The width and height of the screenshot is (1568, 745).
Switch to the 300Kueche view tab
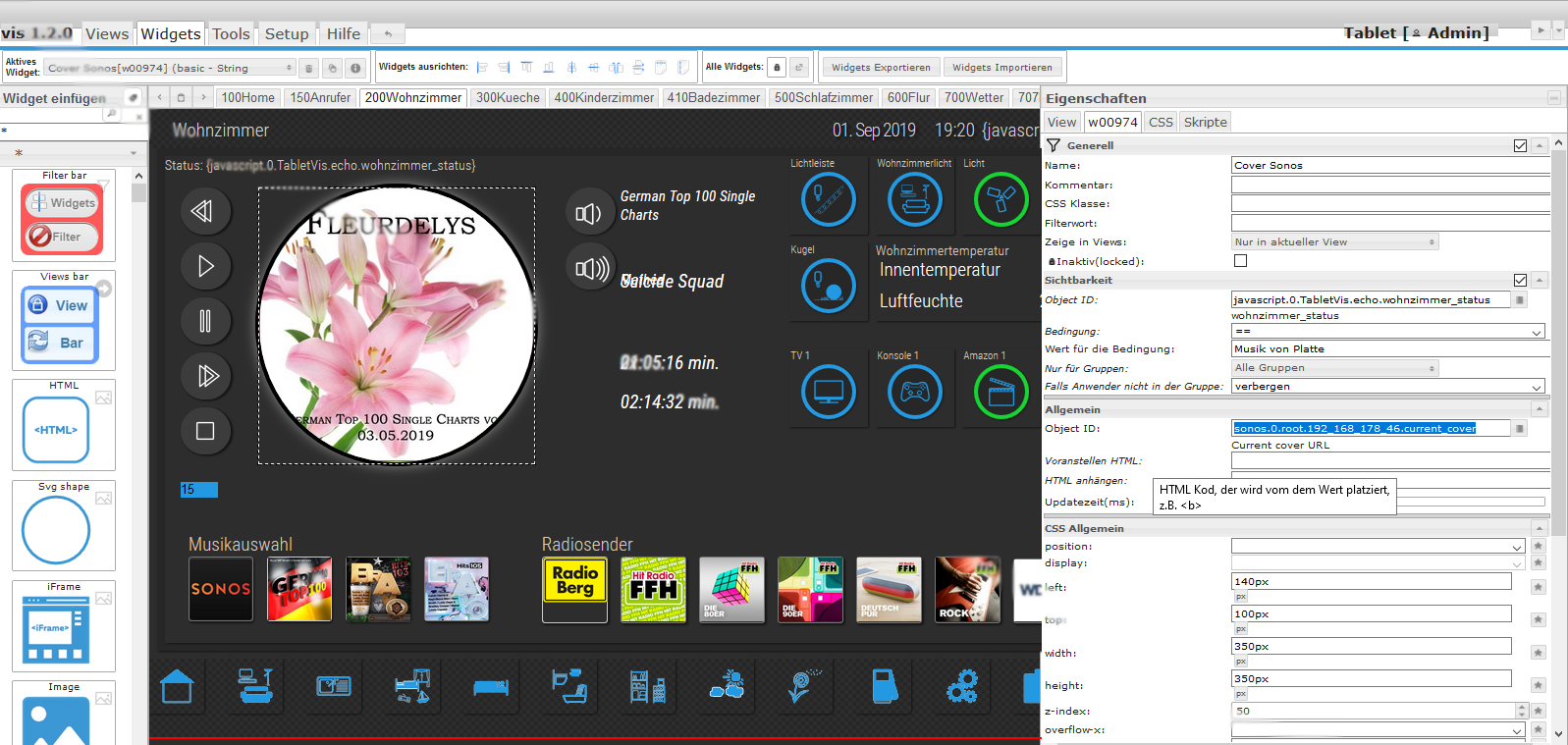508,97
